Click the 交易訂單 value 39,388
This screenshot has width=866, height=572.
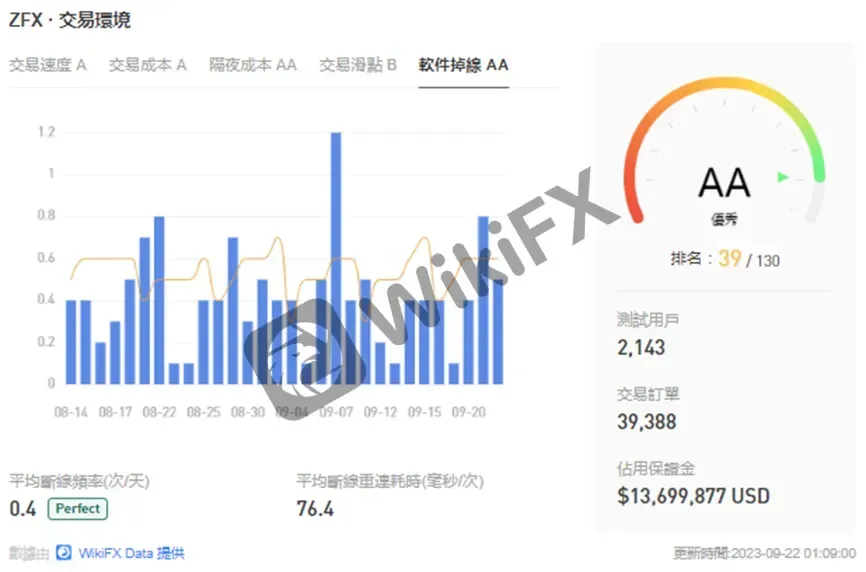click(x=647, y=422)
